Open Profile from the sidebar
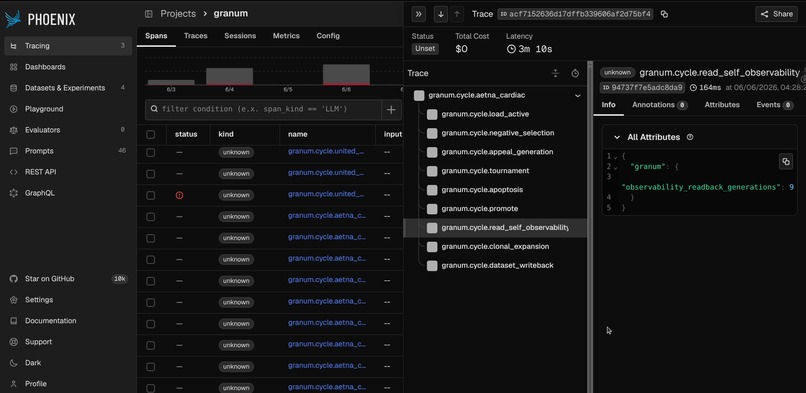The width and height of the screenshot is (806, 393). [68, 384]
